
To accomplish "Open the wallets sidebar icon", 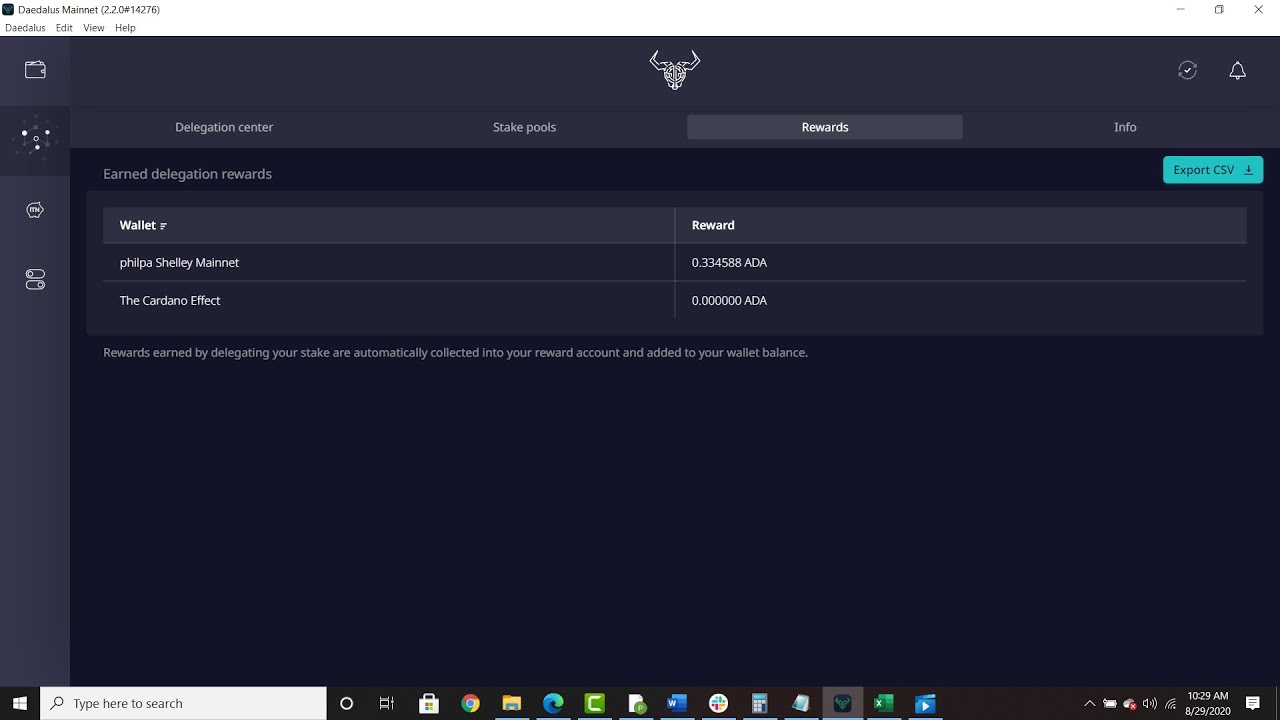I will click(x=35, y=69).
